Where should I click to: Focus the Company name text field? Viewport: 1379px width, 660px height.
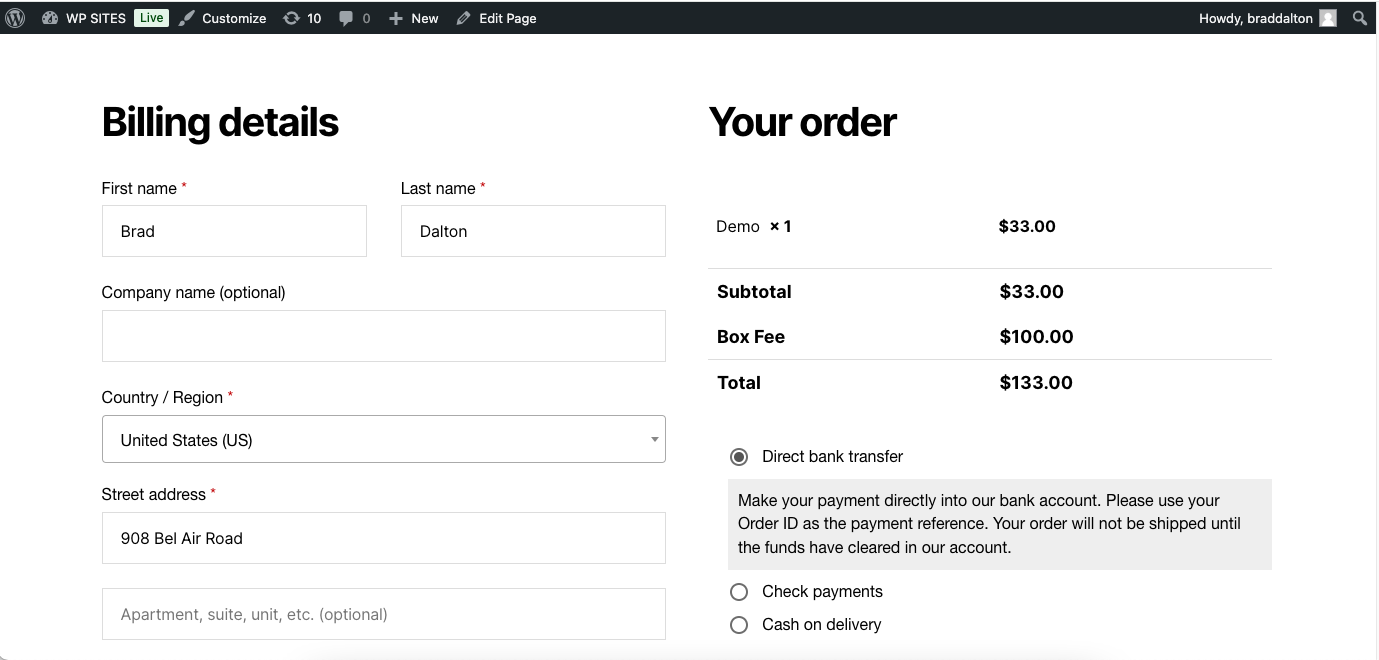pos(384,336)
